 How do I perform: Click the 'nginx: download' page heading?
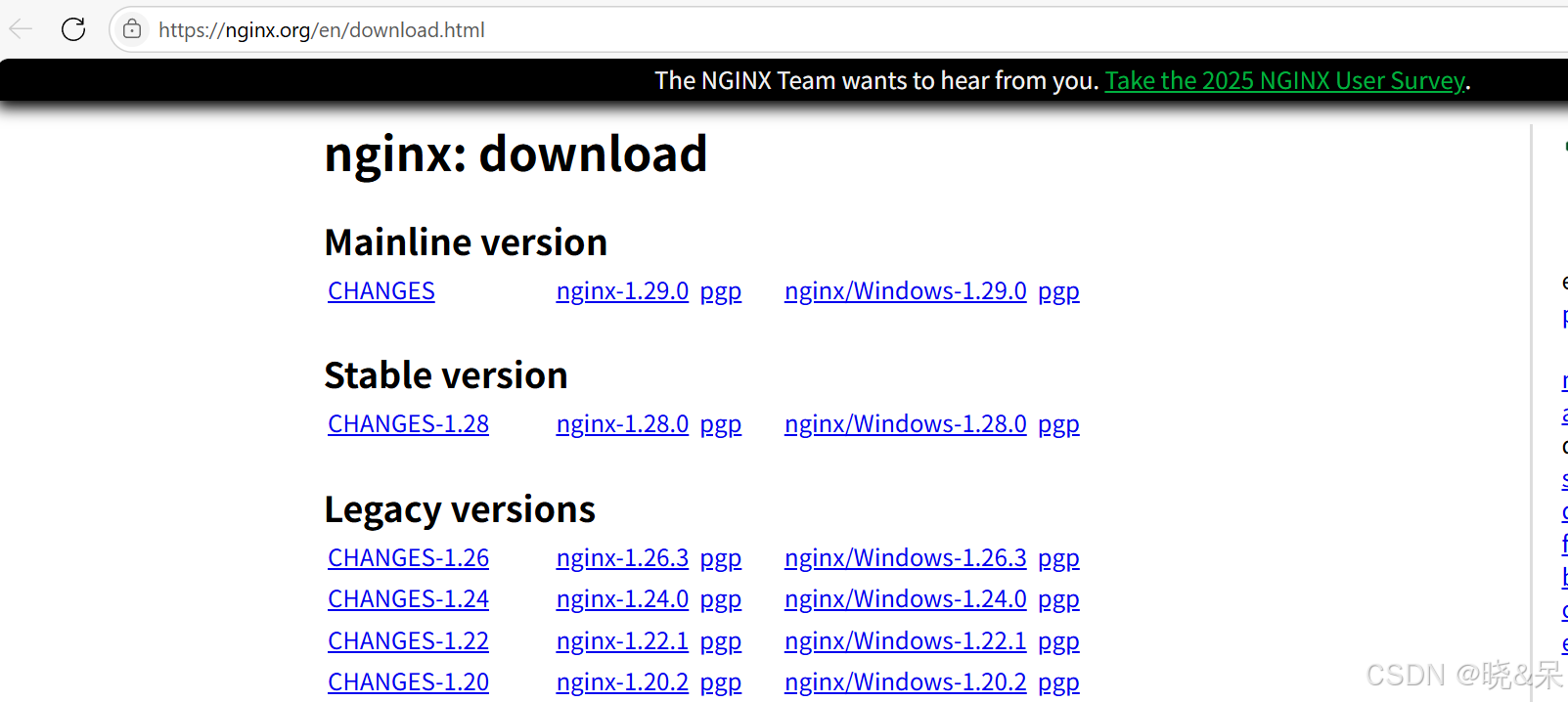(x=515, y=154)
